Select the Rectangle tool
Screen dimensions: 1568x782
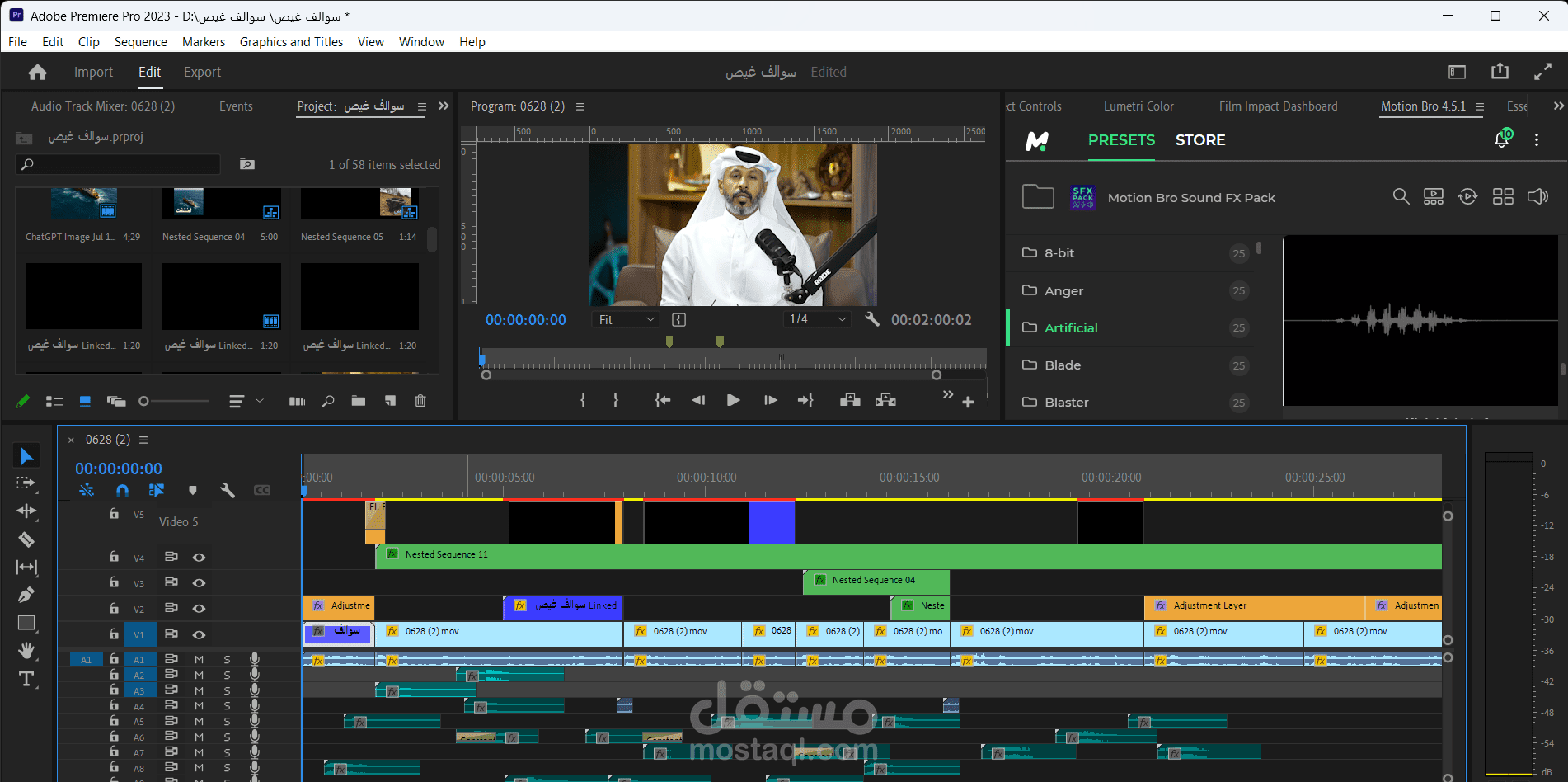[x=26, y=623]
